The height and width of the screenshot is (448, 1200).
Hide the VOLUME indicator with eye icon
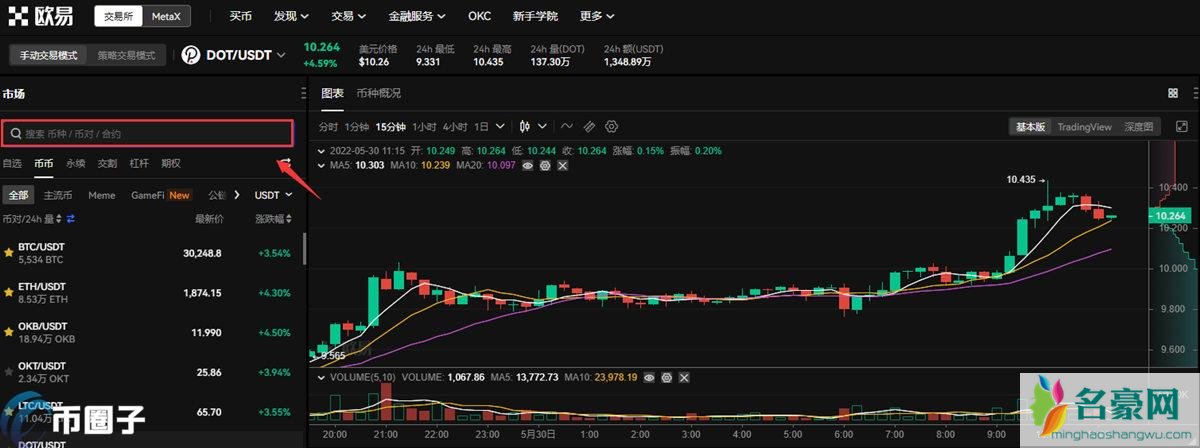[649, 378]
